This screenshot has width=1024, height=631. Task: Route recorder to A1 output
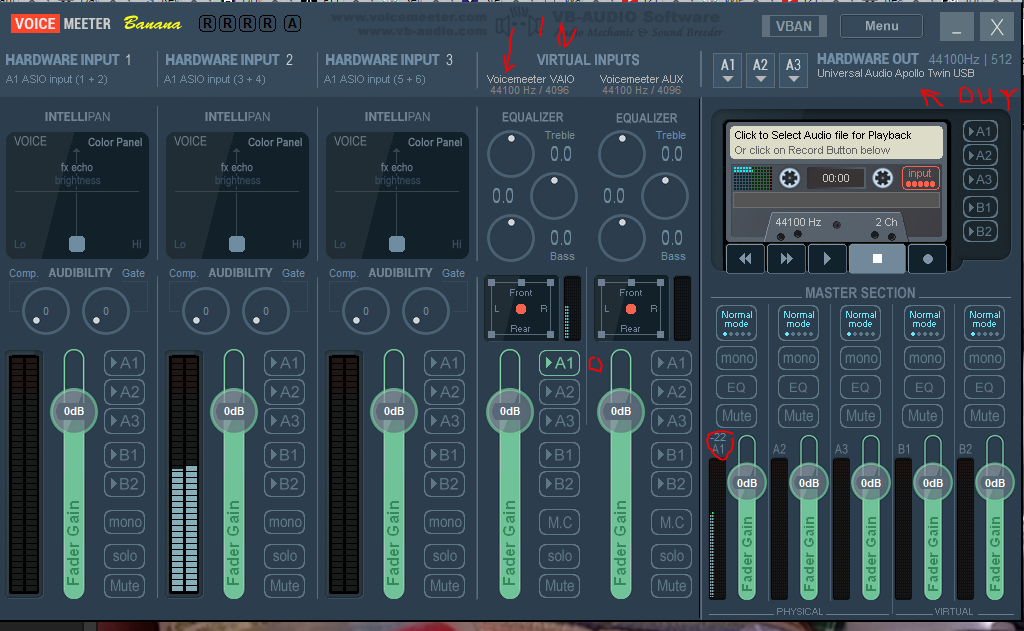click(980, 131)
